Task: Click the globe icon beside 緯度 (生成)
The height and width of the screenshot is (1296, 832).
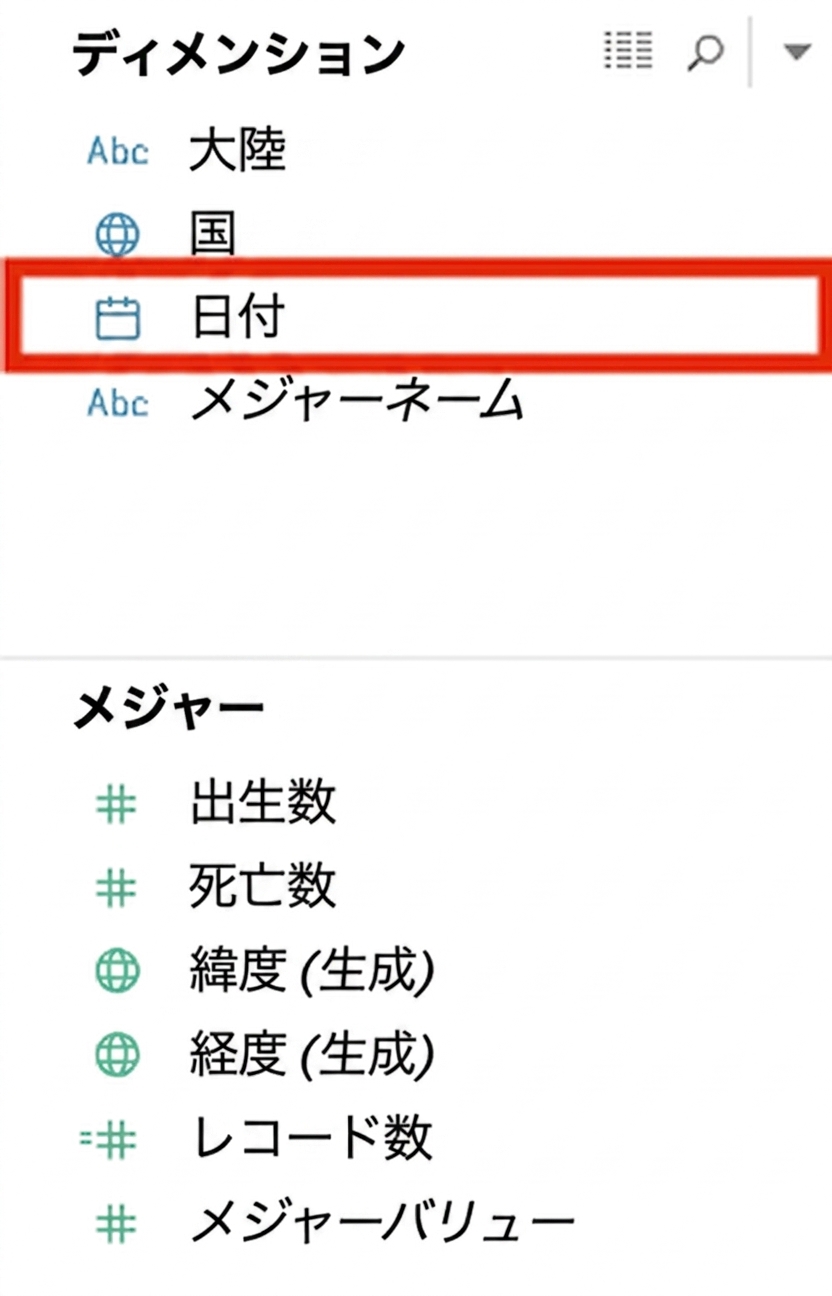Action: coord(118,971)
